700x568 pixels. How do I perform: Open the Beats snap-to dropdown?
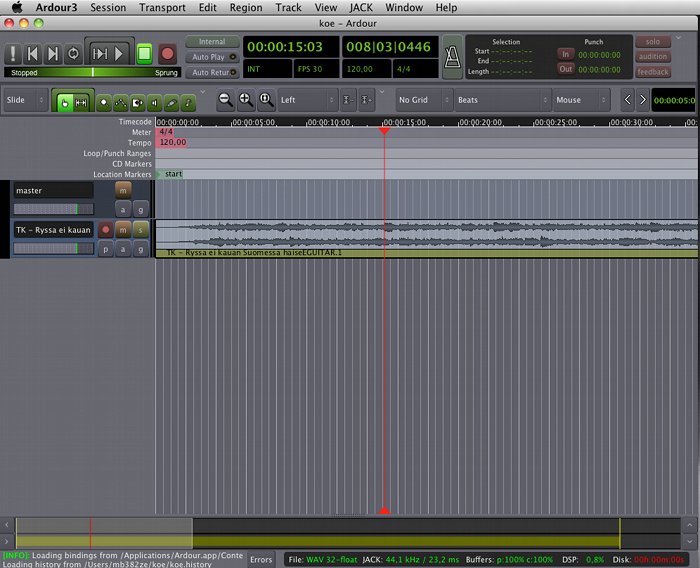point(503,100)
